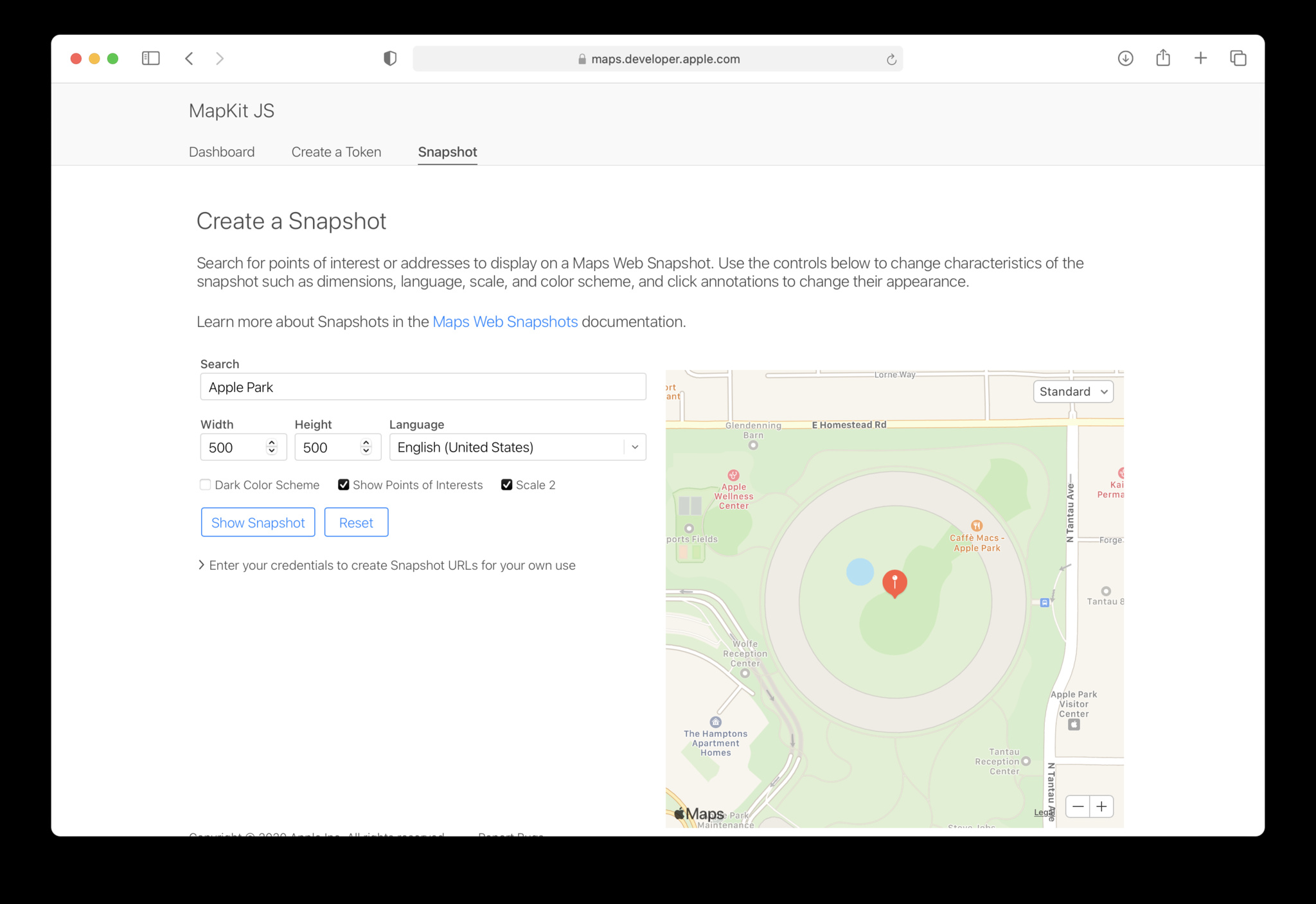
Task: Adjust Height with the stepper arrows
Action: (366, 447)
